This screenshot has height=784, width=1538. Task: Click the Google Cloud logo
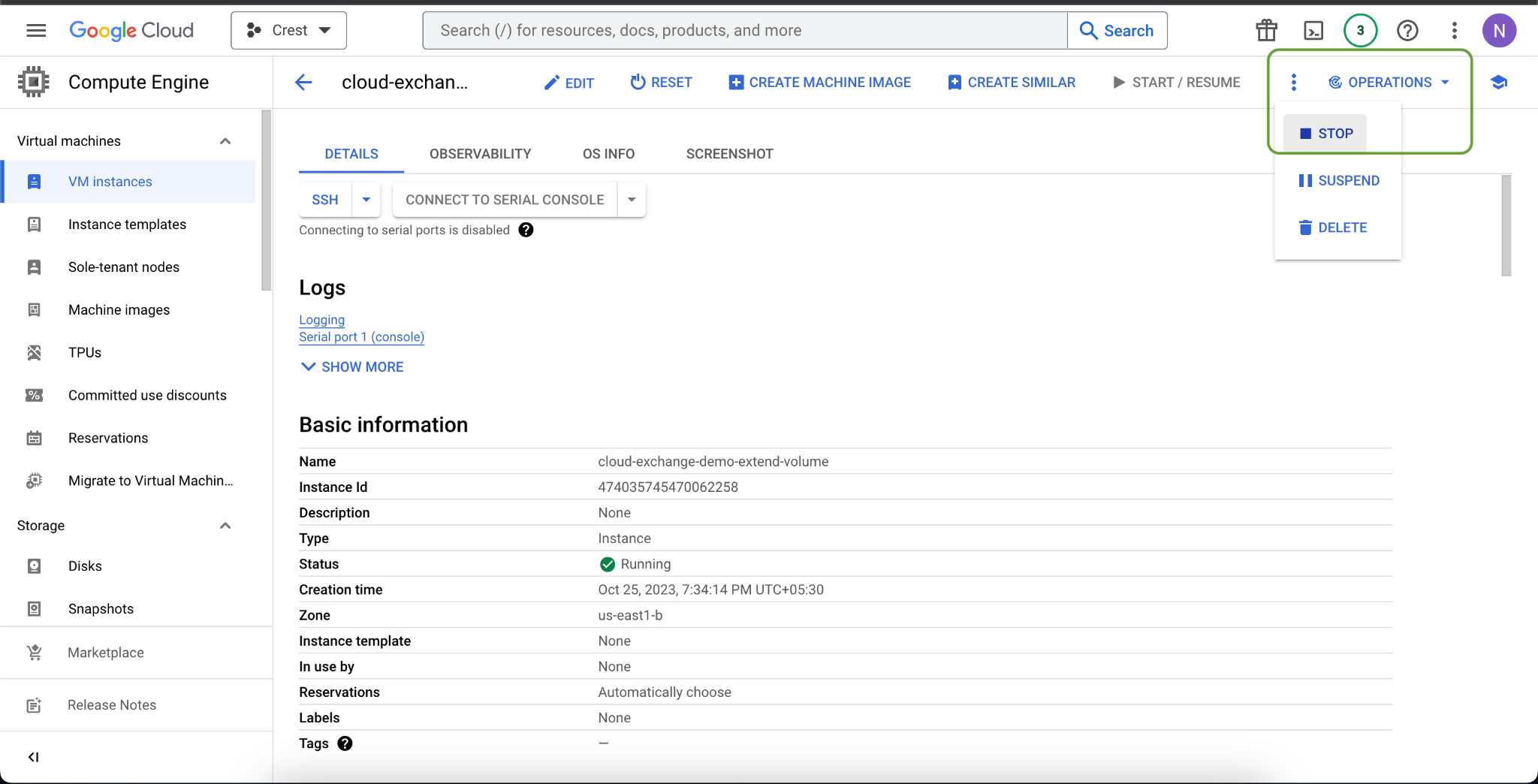point(131,30)
